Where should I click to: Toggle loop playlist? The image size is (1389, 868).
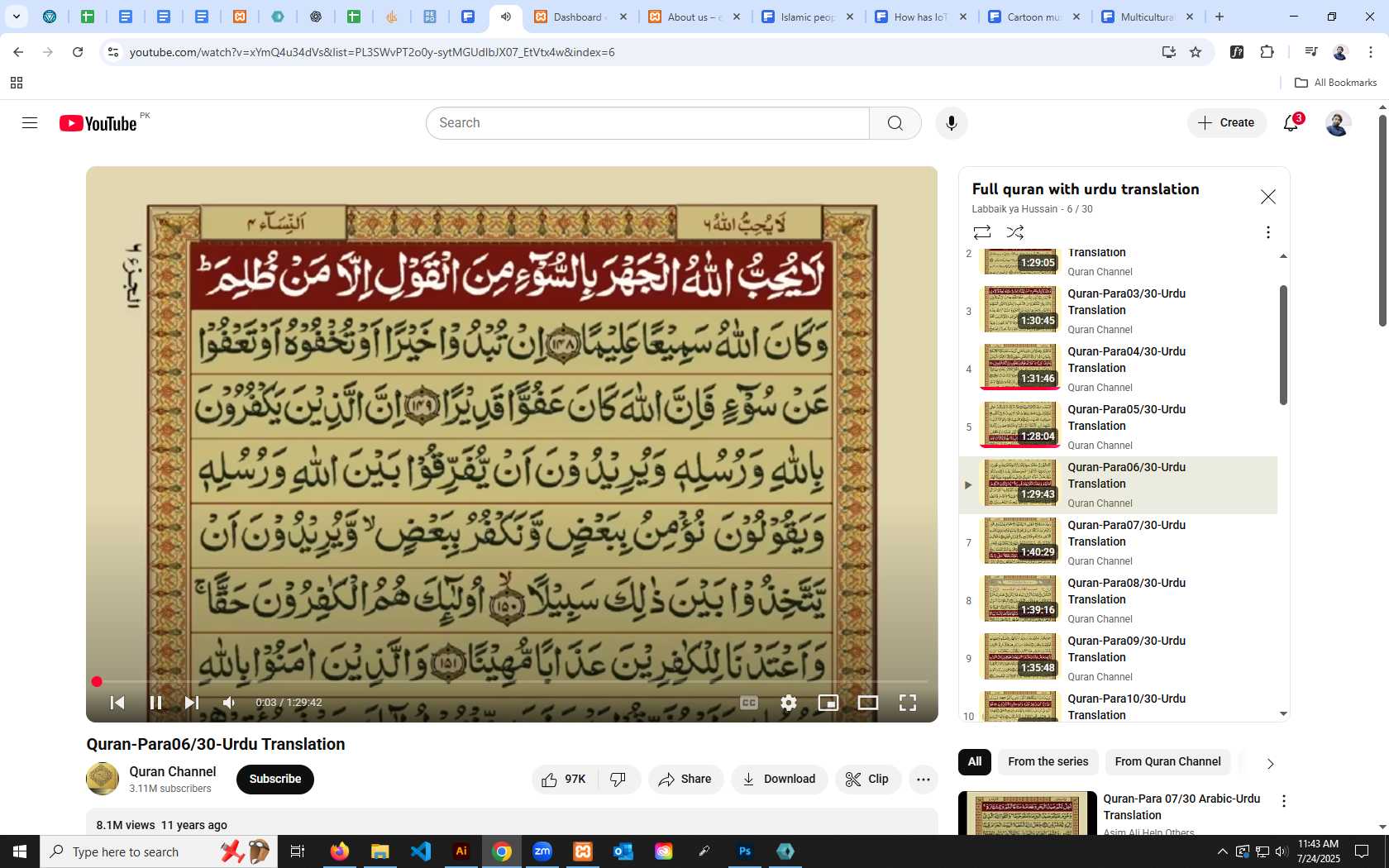[982, 232]
